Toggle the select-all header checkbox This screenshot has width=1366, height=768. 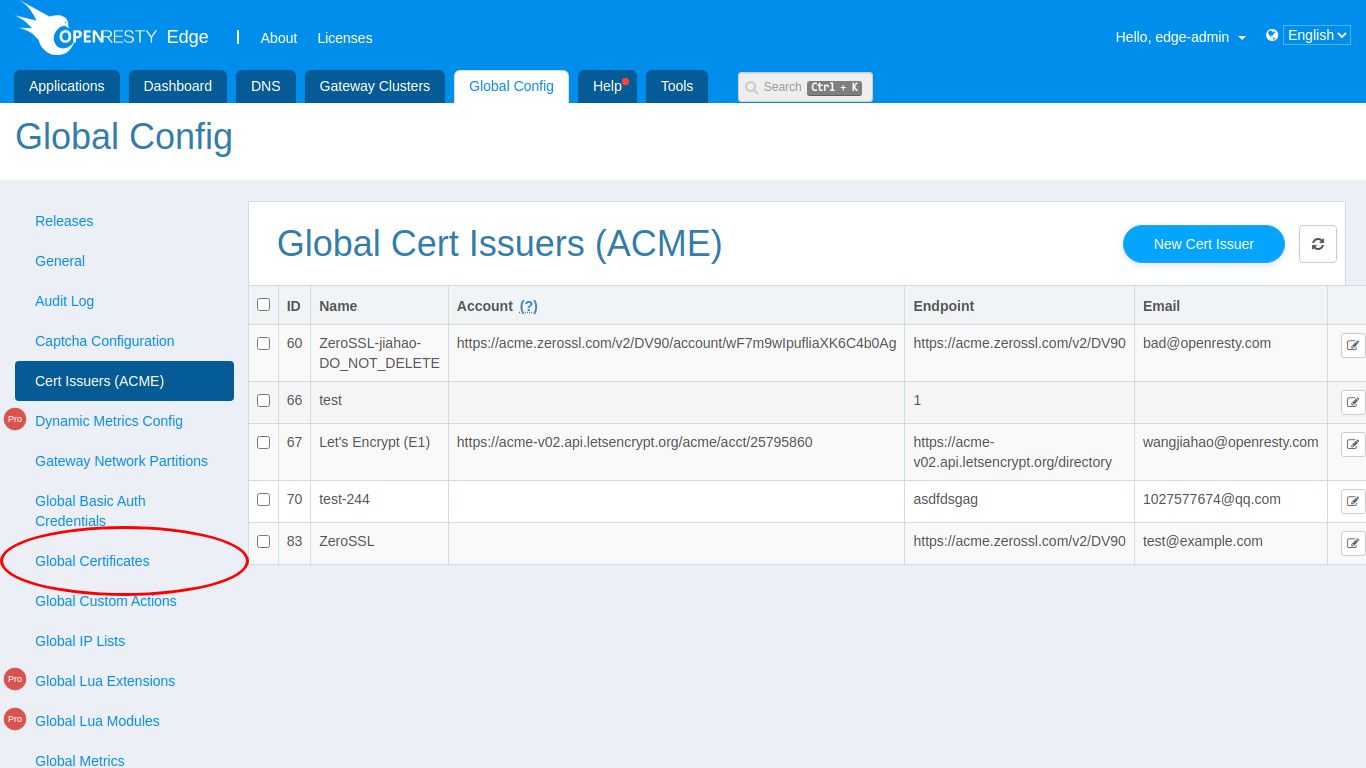click(x=263, y=305)
